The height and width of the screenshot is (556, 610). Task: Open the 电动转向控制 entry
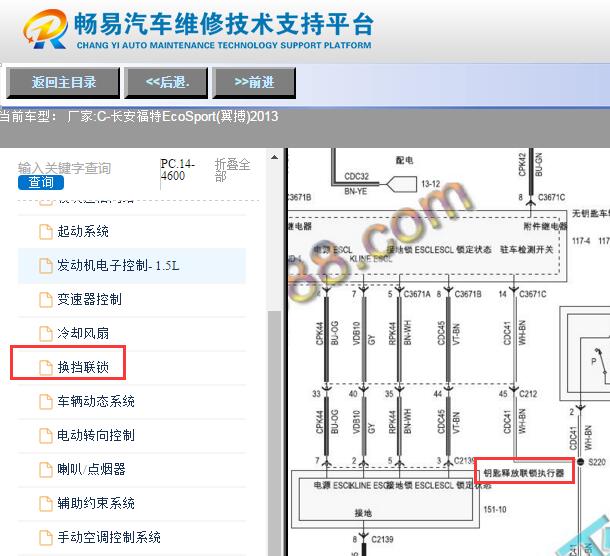pos(132,435)
